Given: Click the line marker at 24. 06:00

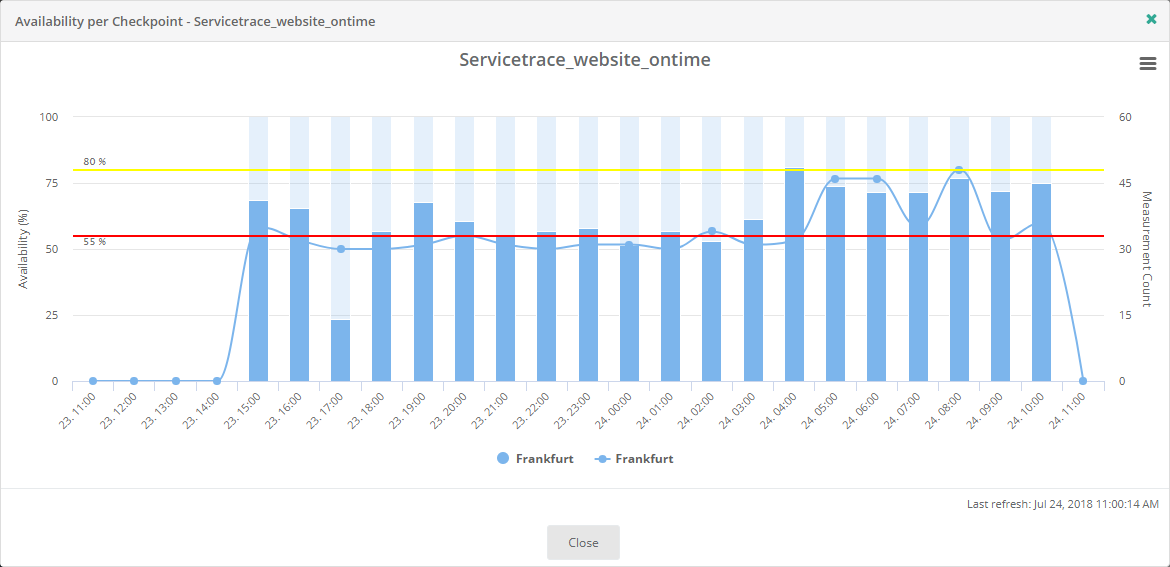Looking at the screenshot, I should 877,179.
